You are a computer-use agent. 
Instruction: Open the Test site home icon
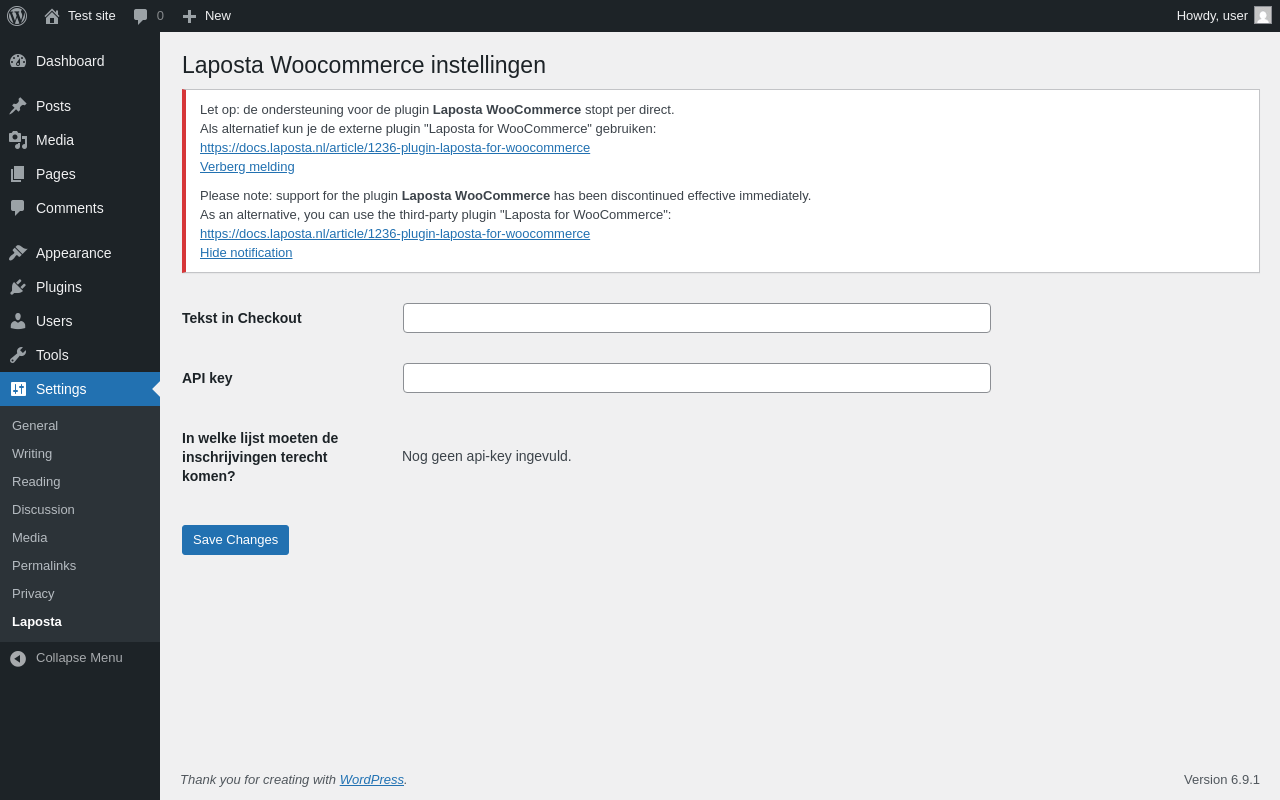[52, 16]
